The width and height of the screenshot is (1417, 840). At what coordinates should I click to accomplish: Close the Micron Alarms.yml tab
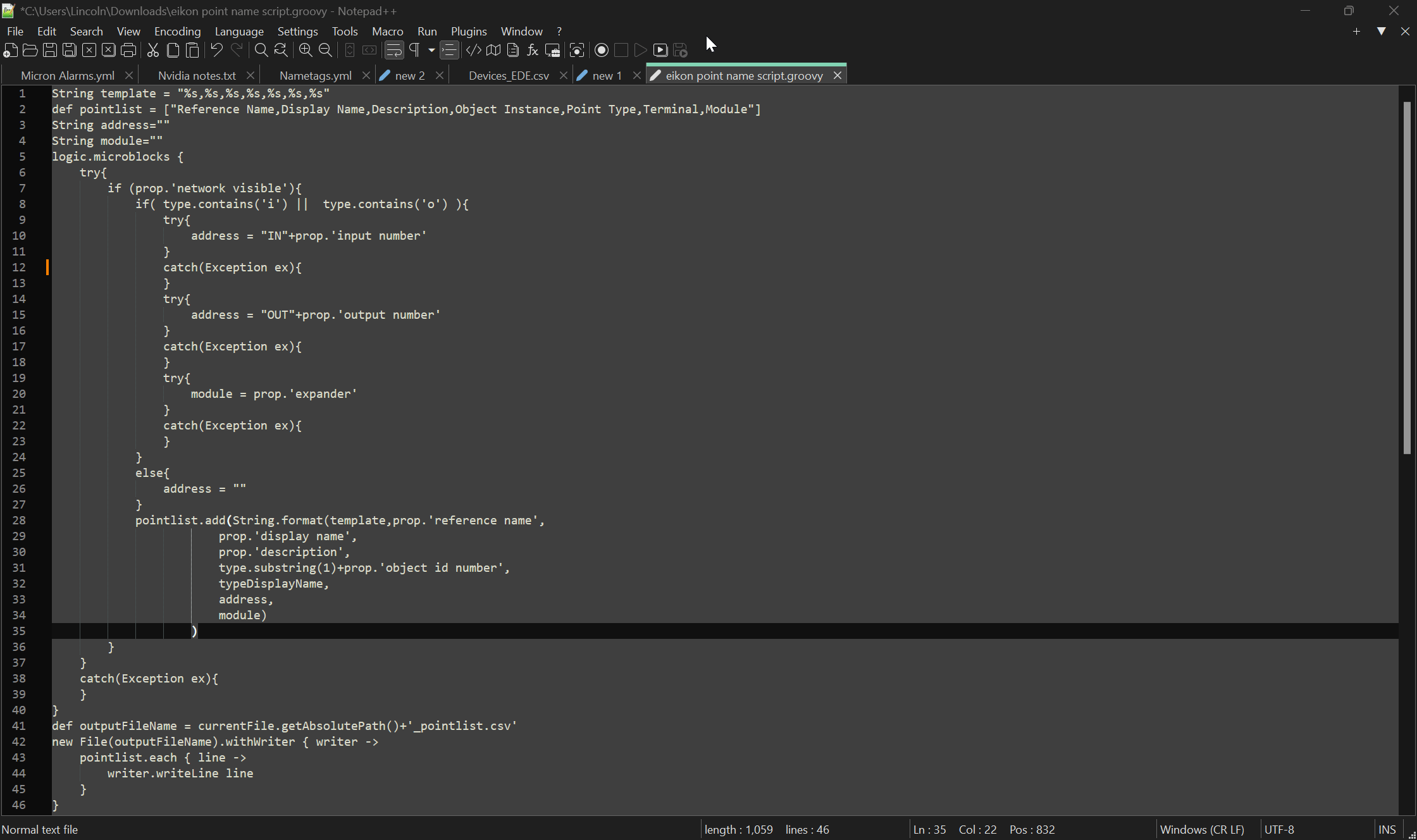(x=129, y=75)
